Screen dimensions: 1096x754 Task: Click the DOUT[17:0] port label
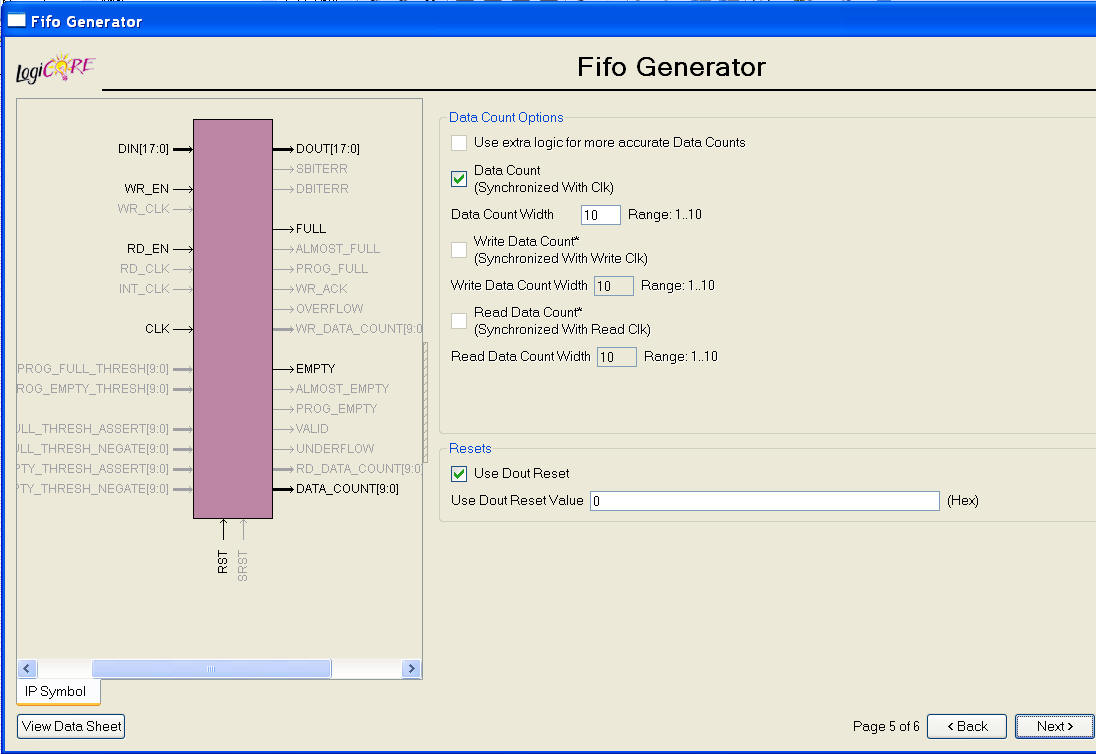328,149
